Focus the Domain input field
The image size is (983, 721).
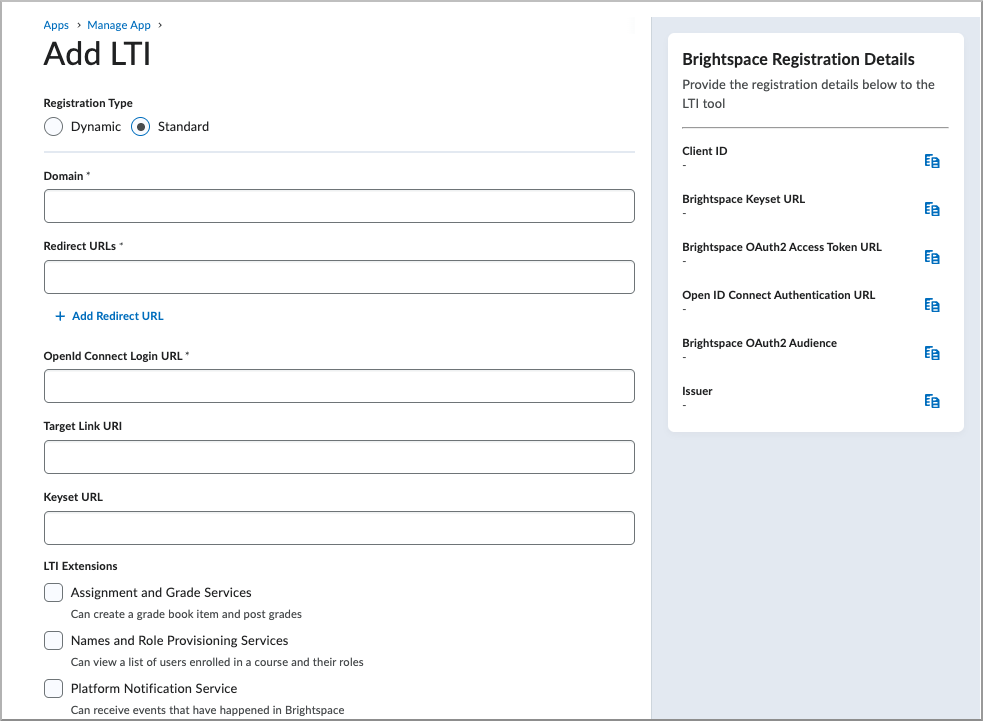[x=339, y=206]
